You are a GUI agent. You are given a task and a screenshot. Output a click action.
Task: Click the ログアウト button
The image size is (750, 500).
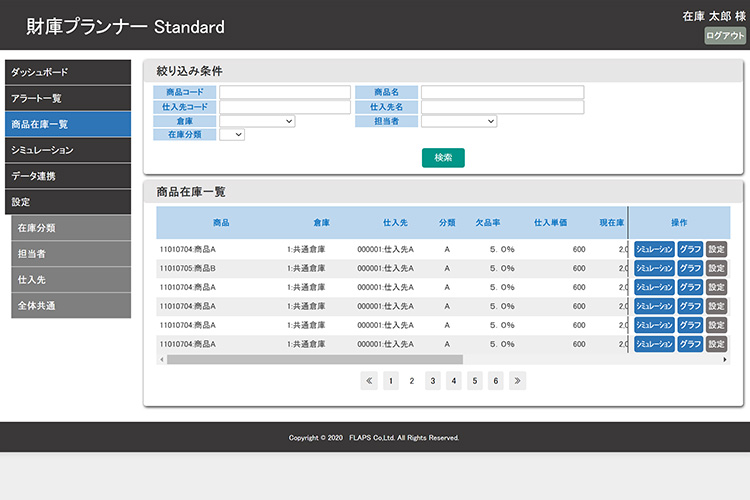coord(725,36)
